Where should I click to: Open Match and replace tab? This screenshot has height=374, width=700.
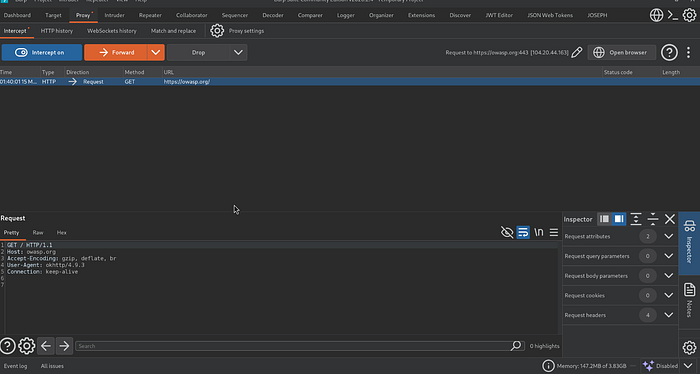point(173,31)
